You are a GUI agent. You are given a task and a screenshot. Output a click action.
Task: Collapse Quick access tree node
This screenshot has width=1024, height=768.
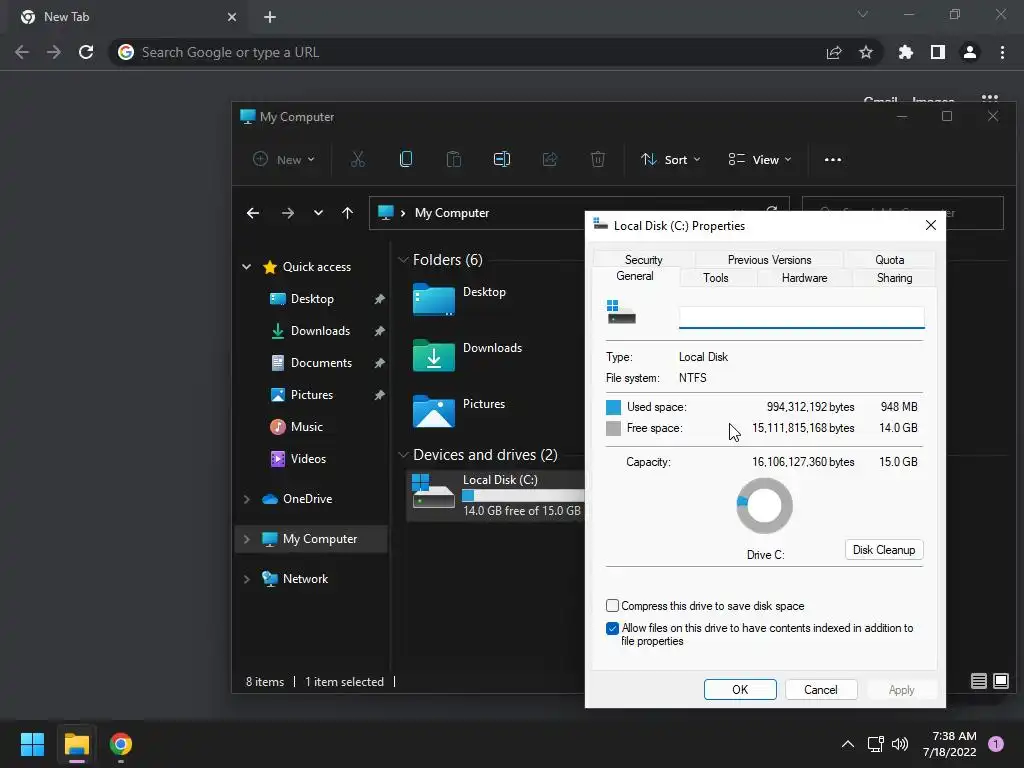tap(246, 266)
